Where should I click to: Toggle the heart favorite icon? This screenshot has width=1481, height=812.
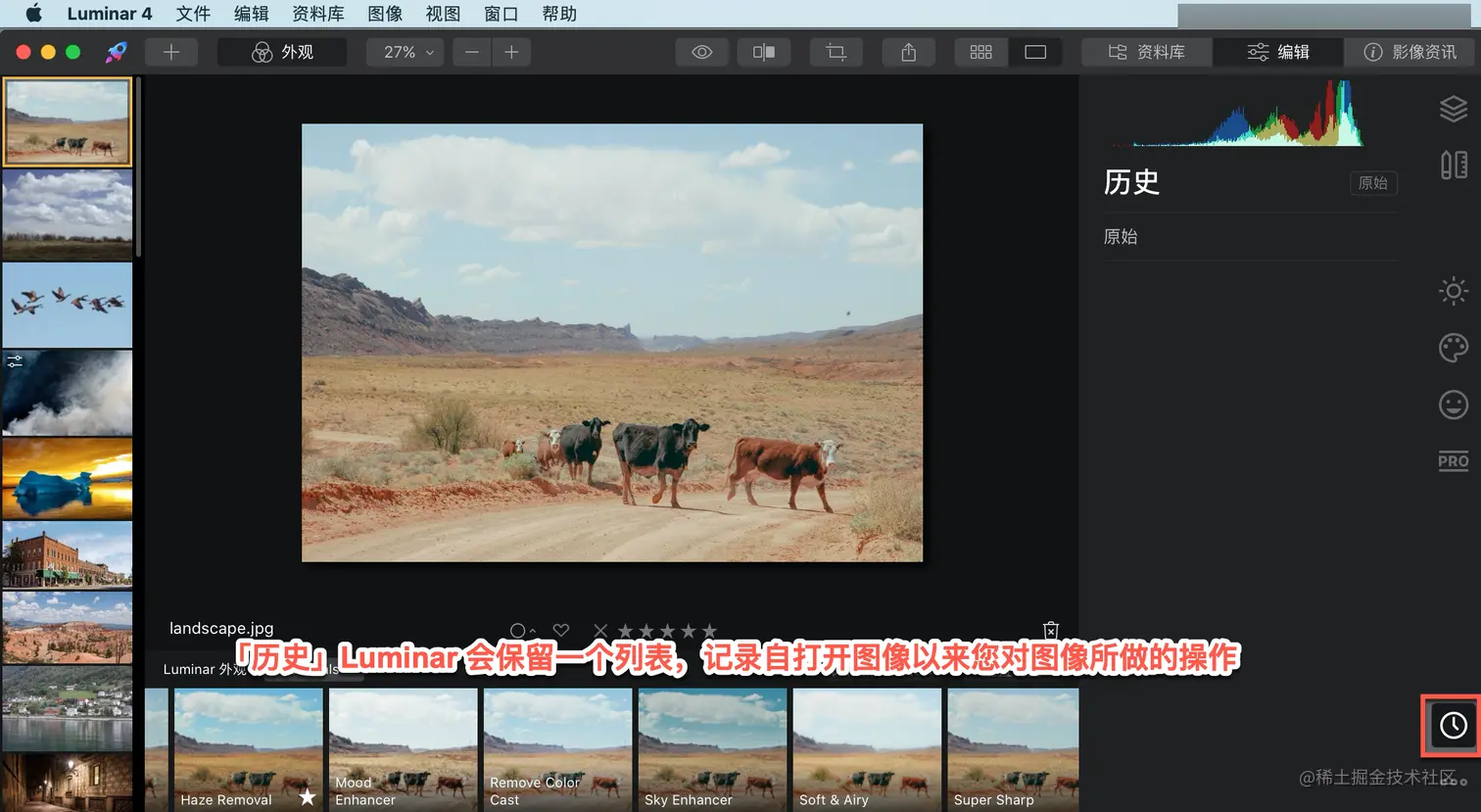(561, 630)
